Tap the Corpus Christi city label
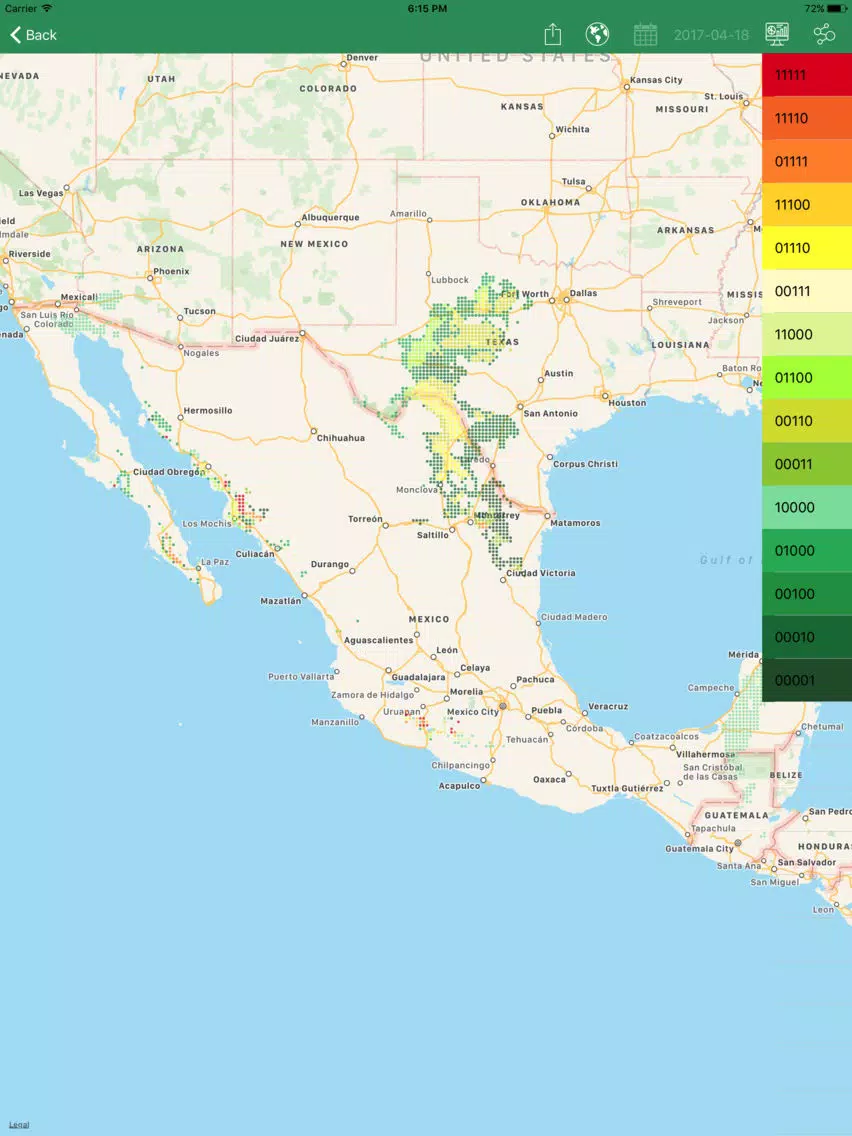The image size is (852, 1136). [x=585, y=464]
